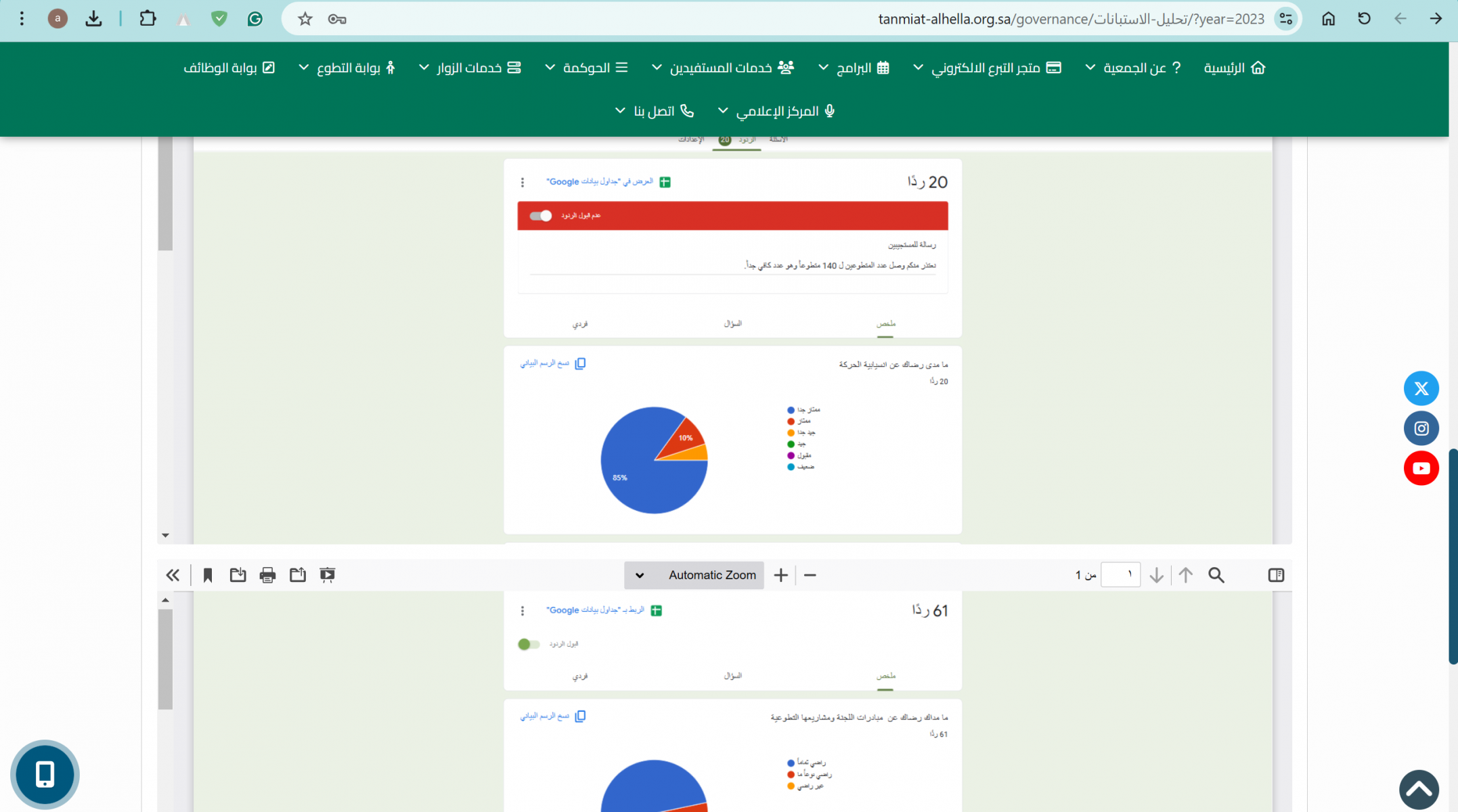
Task: Expand the البرامج menu
Action: (854, 68)
